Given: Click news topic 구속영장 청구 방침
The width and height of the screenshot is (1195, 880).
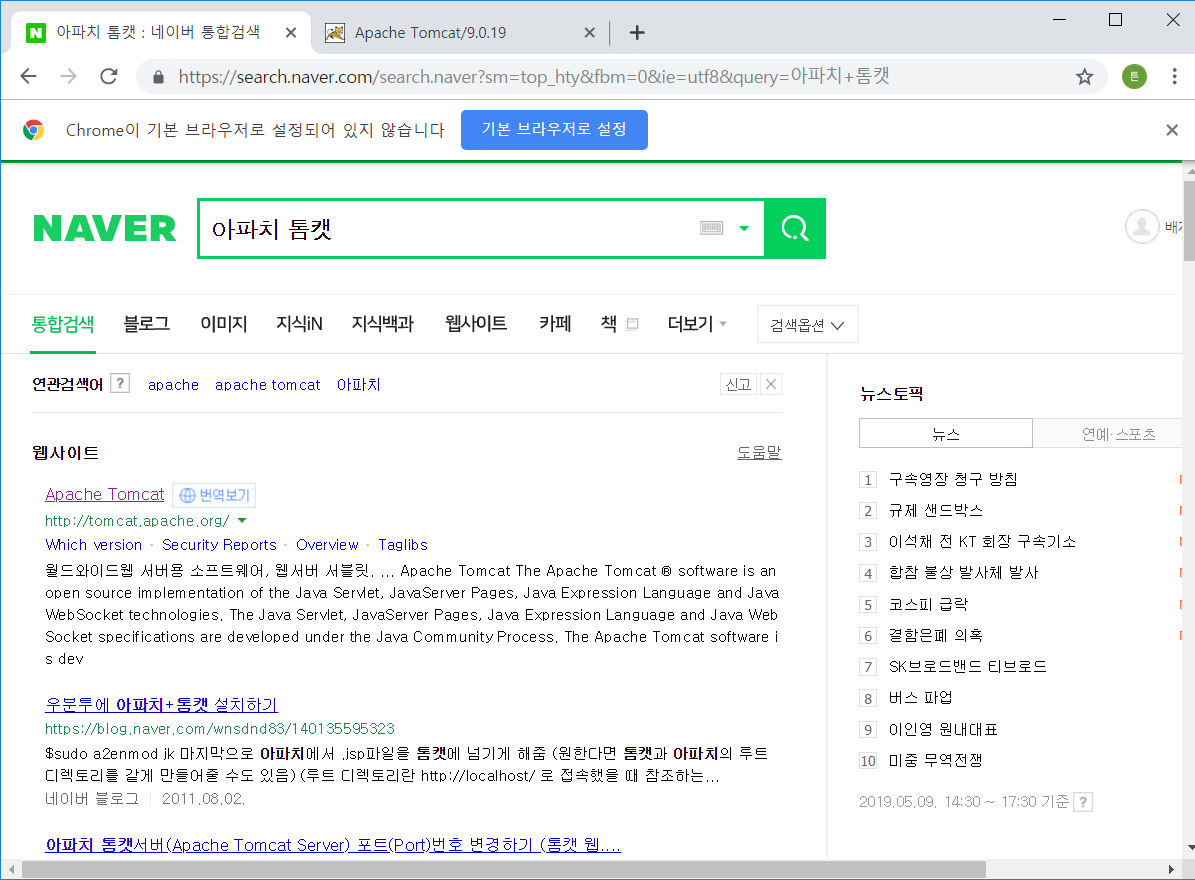Looking at the screenshot, I should click(x=953, y=479).
